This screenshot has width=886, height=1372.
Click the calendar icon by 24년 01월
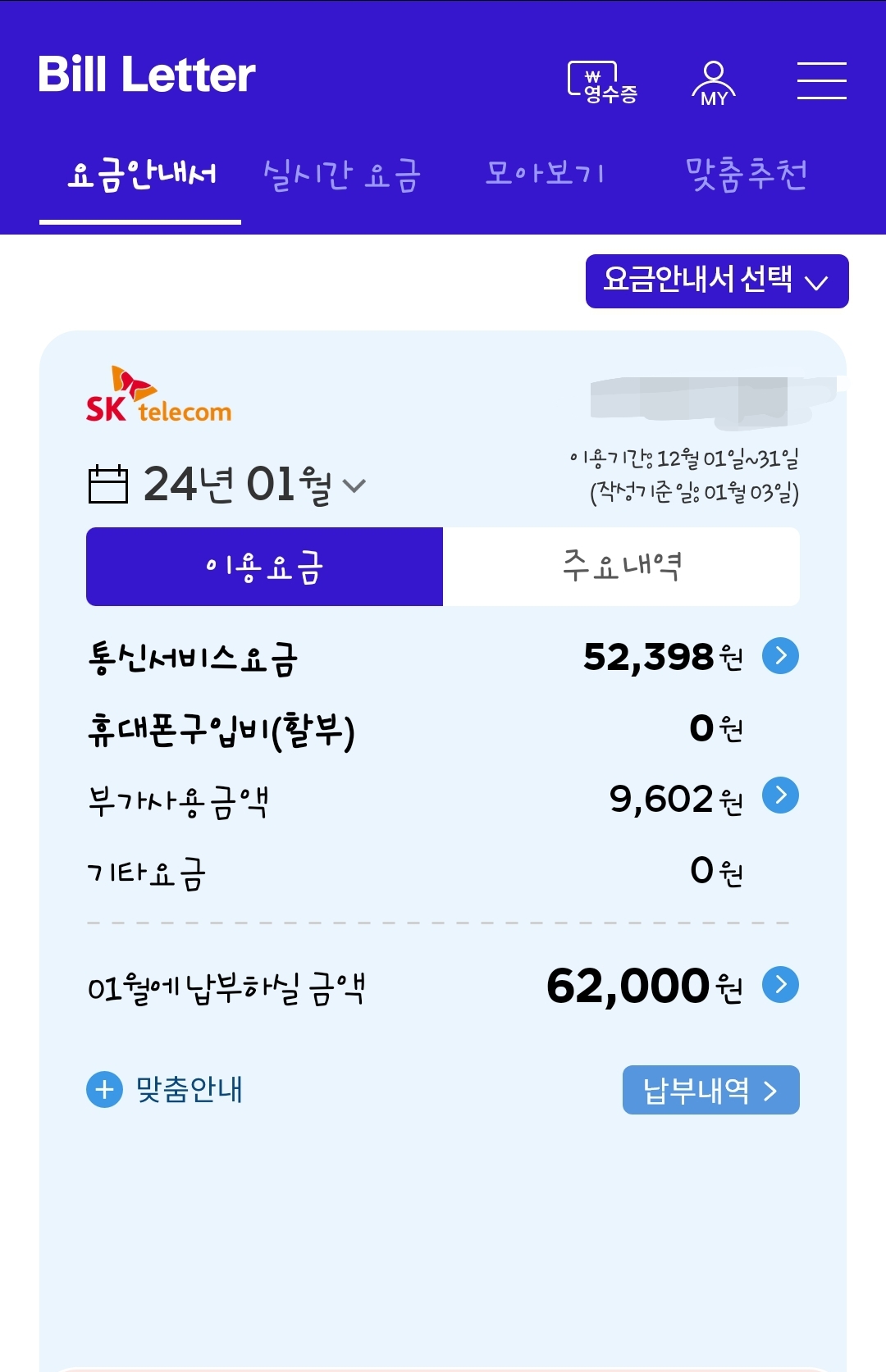pos(107,484)
